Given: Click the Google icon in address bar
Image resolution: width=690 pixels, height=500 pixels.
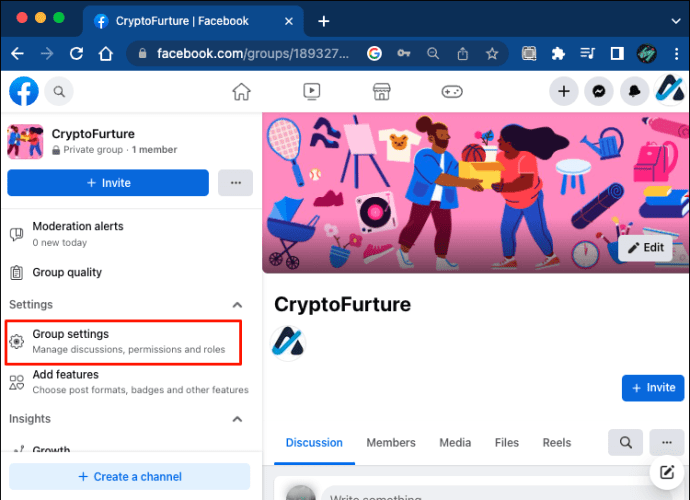Looking at the screenshot, I should point(374,54).
